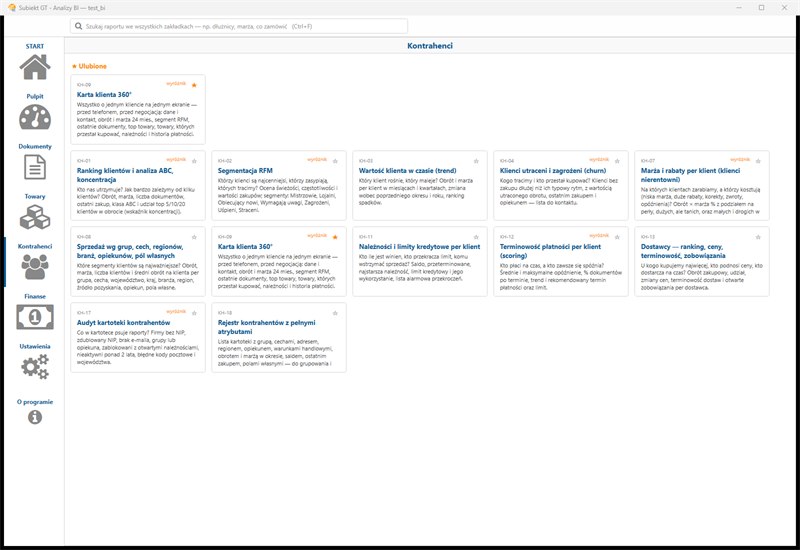The height and width of the screenshot is (550, 800).
Task: Go to the Dokumenty document icon
Action: [35, 167]
